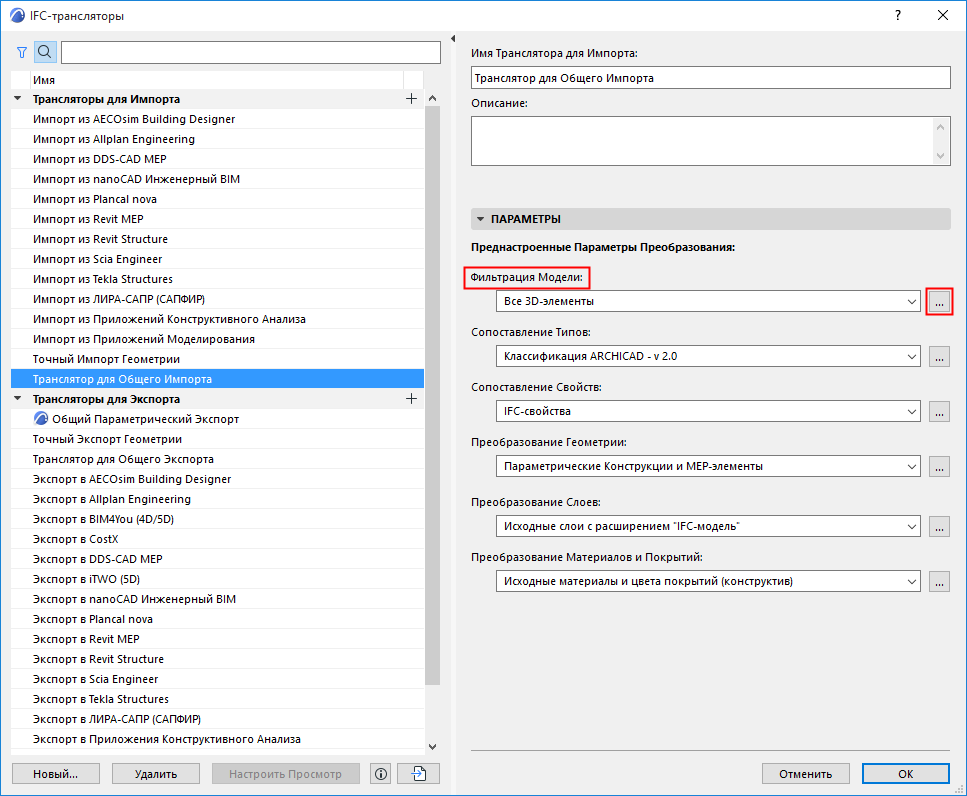
Task: Collapse the Трансляторы для Экспорта group
Action: point(18,399)
